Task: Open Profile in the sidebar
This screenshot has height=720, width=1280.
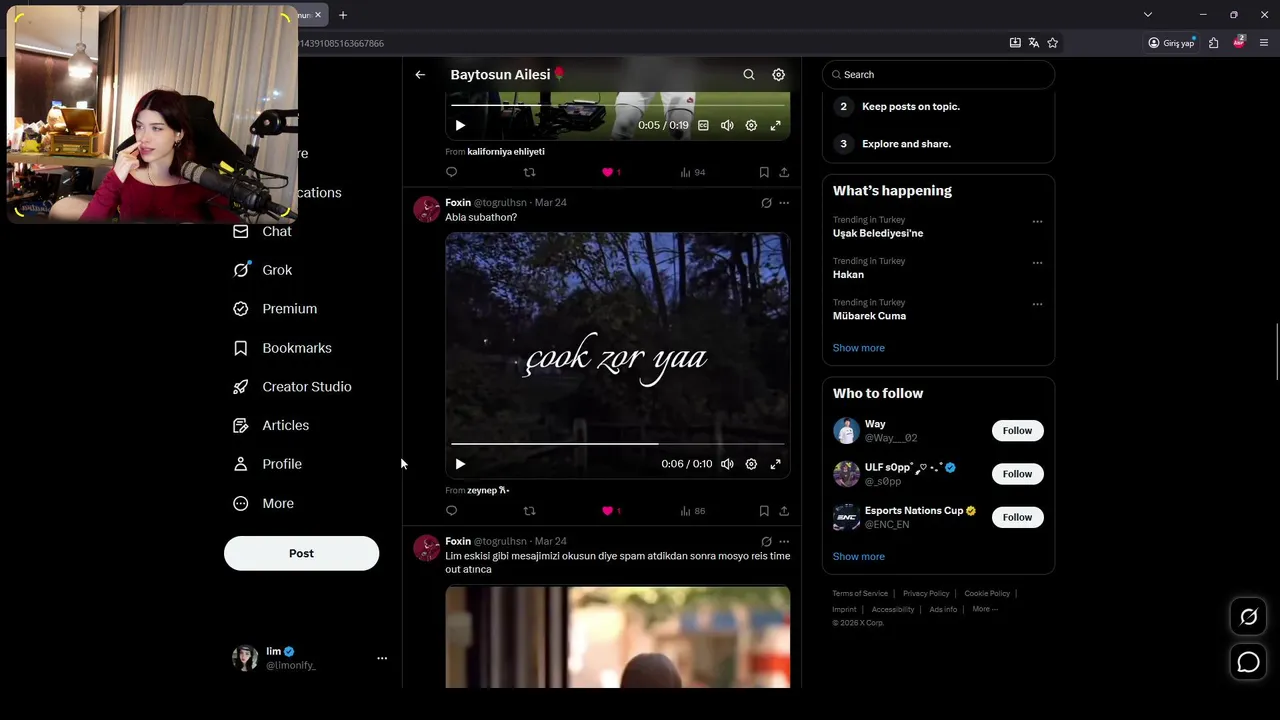Action: click(267, 464)
